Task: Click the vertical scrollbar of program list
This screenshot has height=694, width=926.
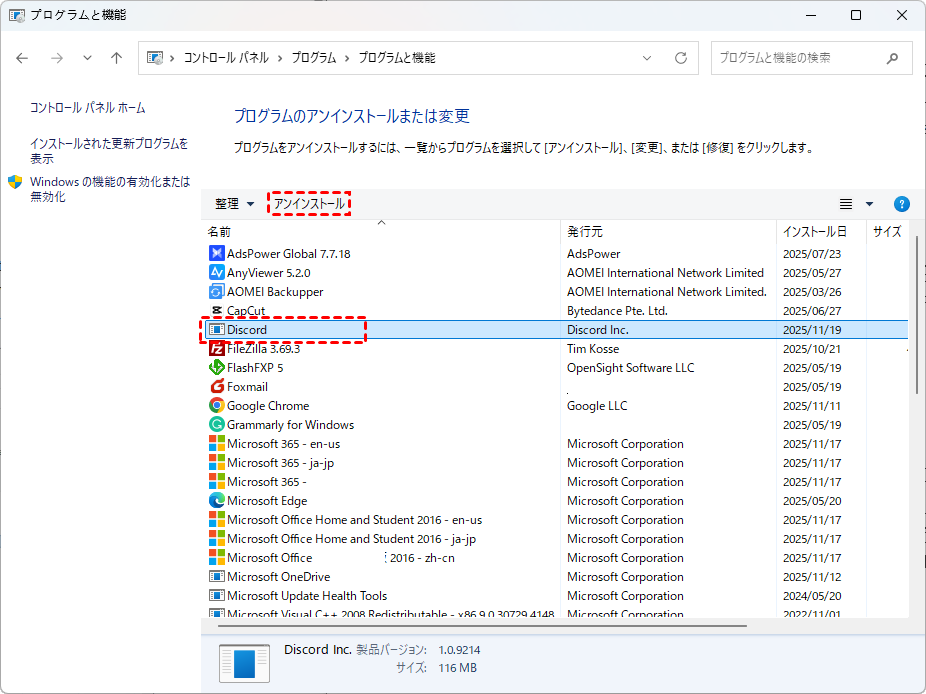Action: coord(916,320)
